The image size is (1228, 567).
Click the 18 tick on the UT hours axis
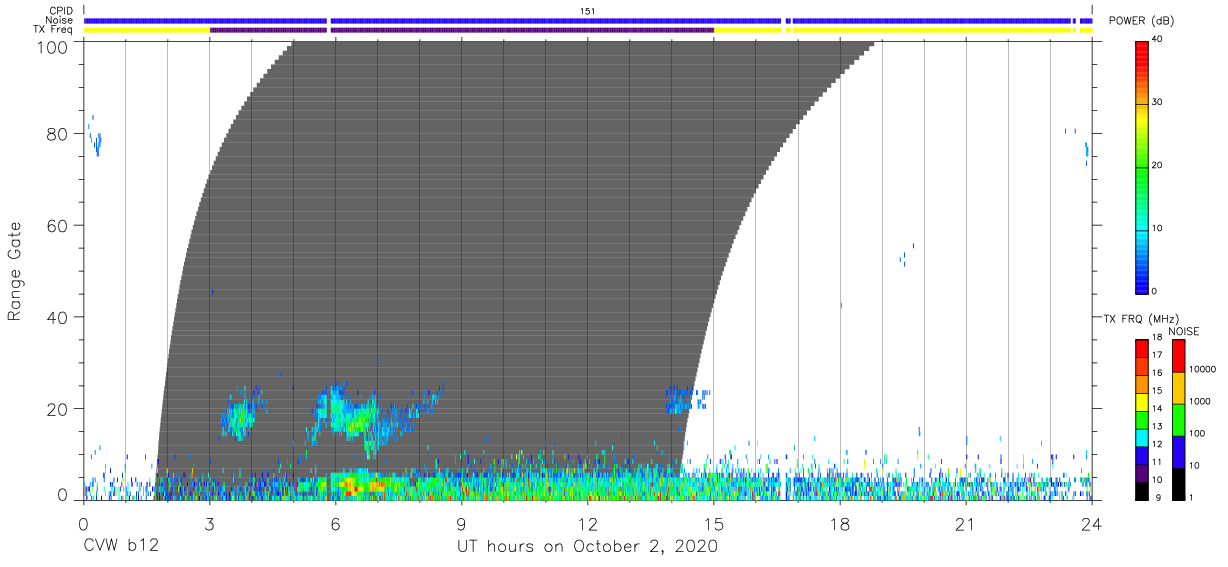(x=840, y=524)
